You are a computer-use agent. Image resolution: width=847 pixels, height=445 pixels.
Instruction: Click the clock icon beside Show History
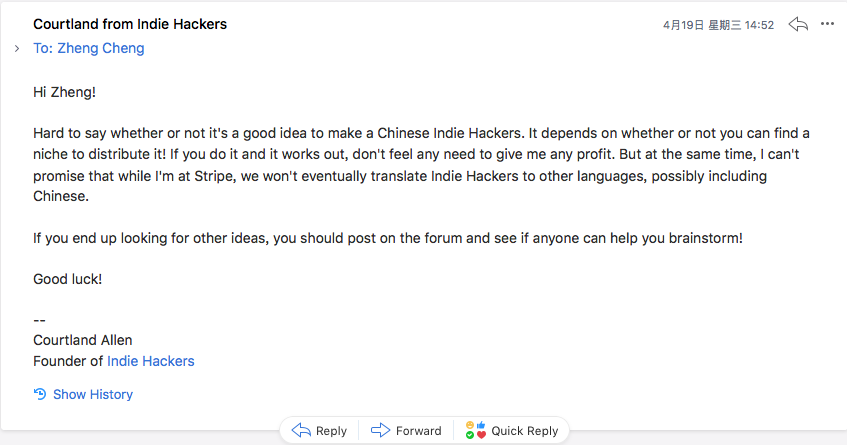point(40,394)
